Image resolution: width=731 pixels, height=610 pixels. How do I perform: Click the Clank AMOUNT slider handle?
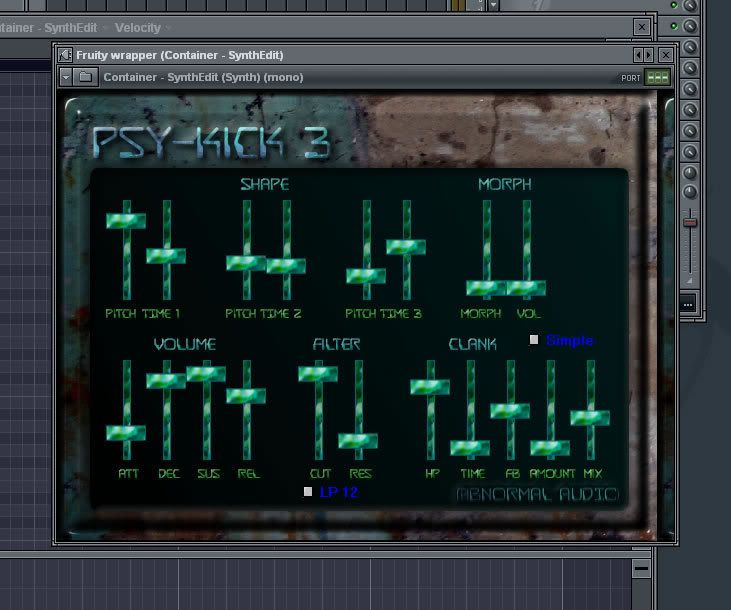(550, 448)
